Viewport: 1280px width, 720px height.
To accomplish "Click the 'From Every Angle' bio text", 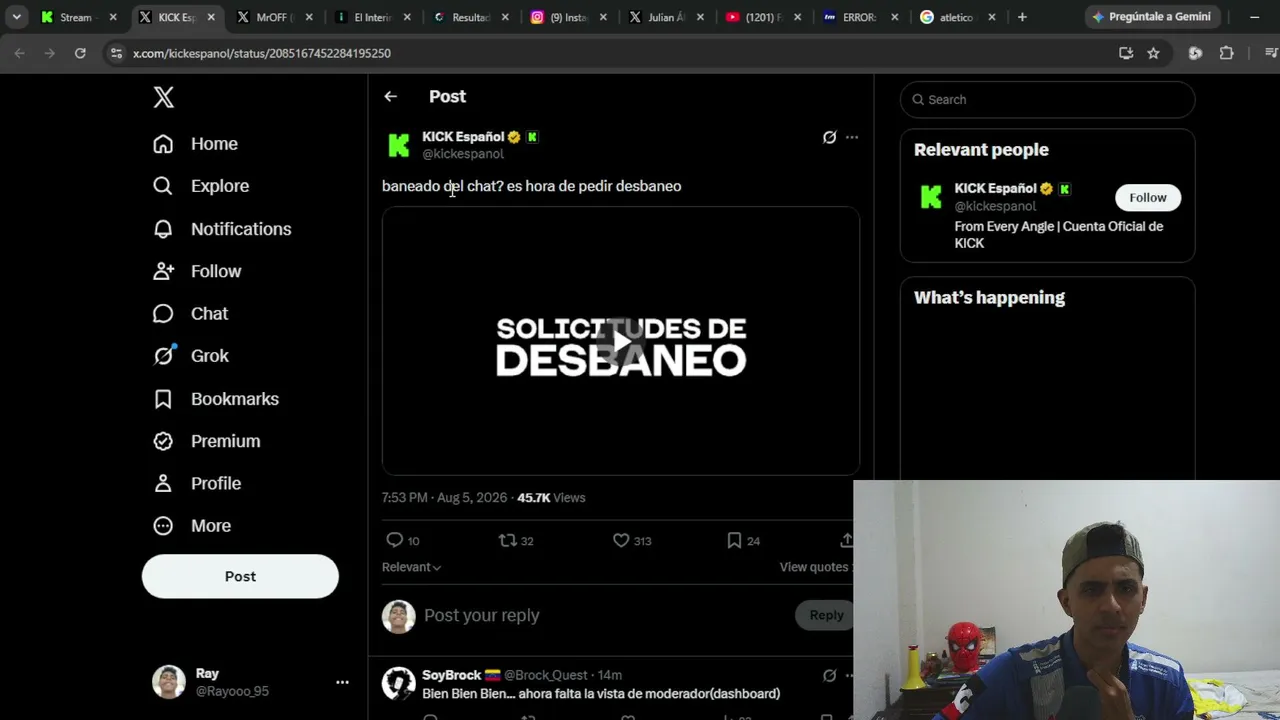I will tap(1059, 235).
